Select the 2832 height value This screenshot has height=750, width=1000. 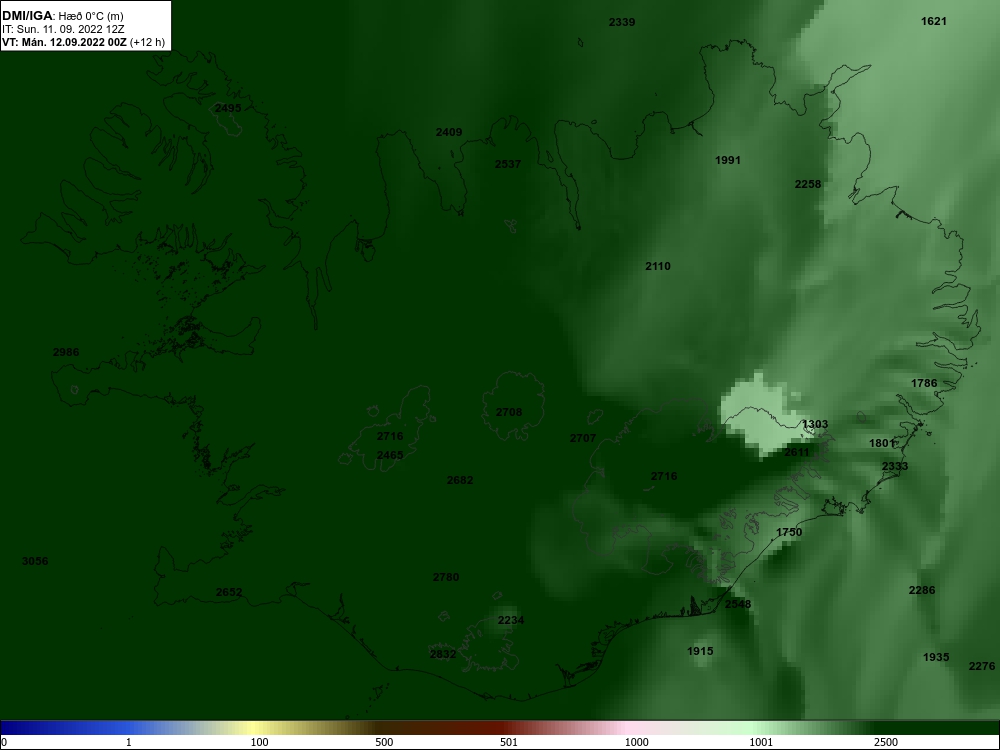pos(443,654)
